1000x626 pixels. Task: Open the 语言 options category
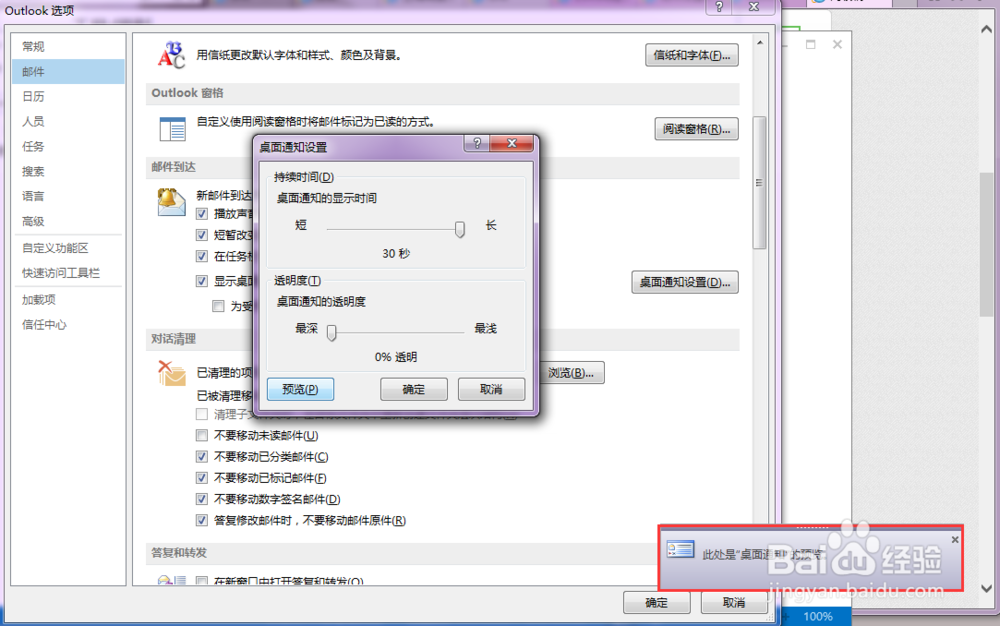68,196
